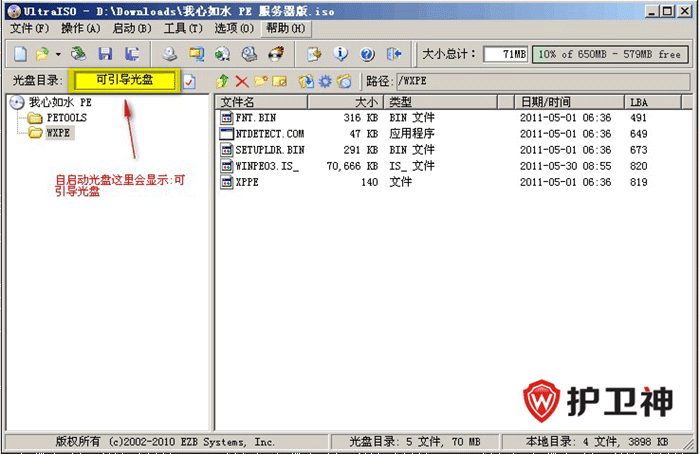
Task: Click the blue Info bubble icon
Action: pyautogui.click(x=341, y=54)
